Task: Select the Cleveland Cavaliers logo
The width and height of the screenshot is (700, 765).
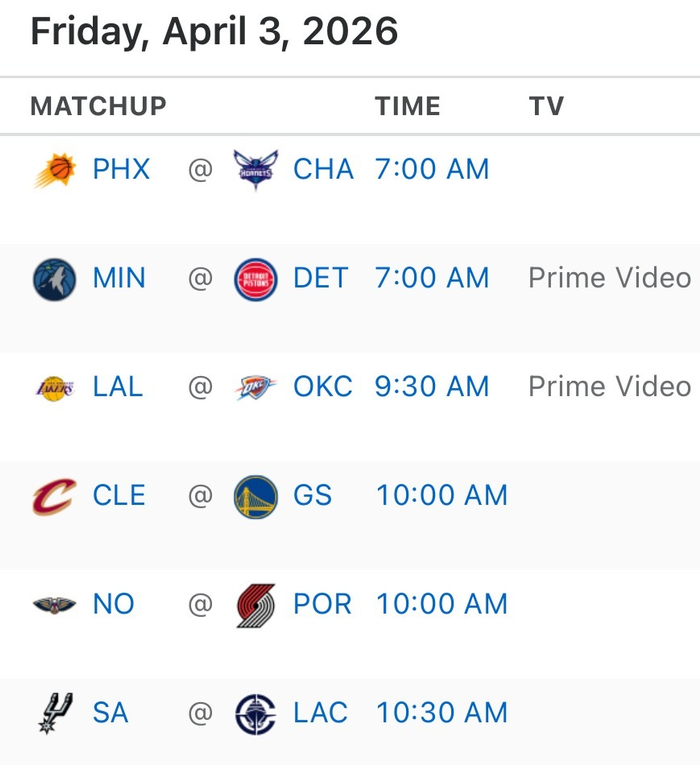Action: [x=54, y=496]
